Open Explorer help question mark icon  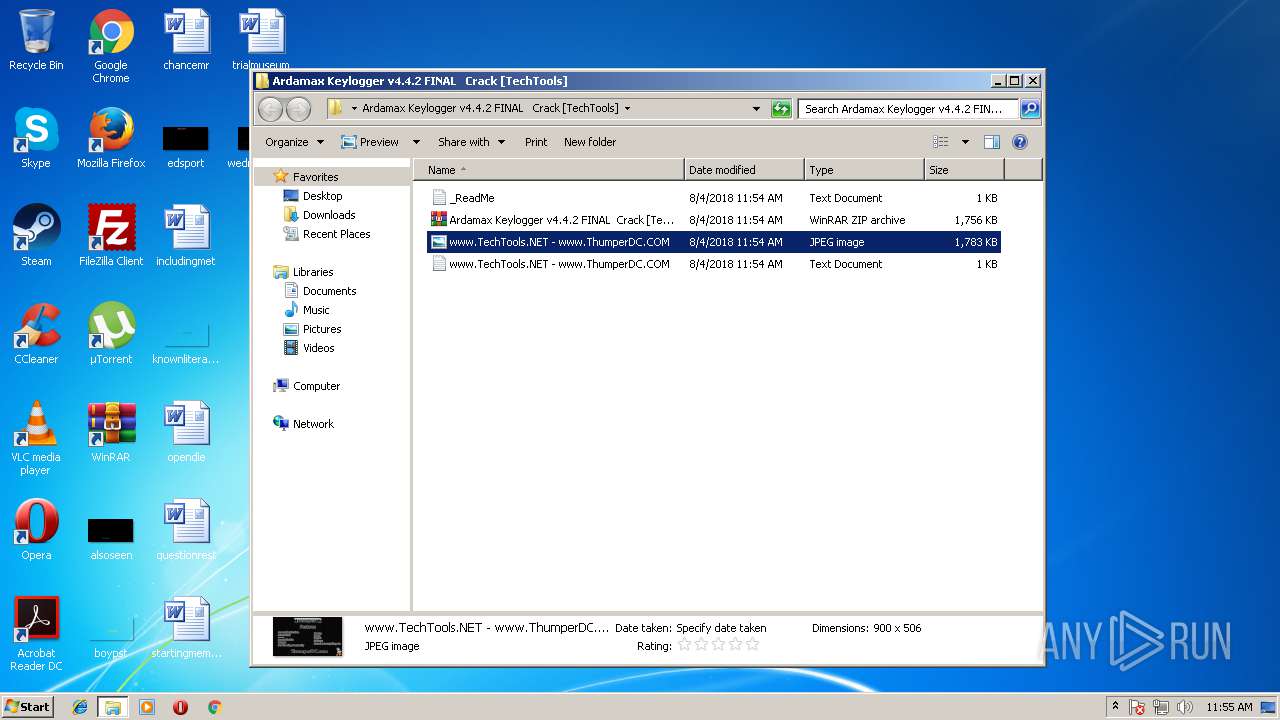pyautogui.click(x=1020, y=142)
